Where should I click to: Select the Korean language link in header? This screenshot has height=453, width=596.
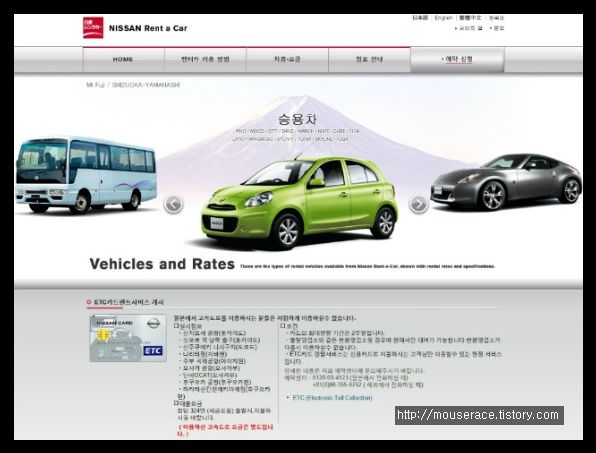pos(496,18)
